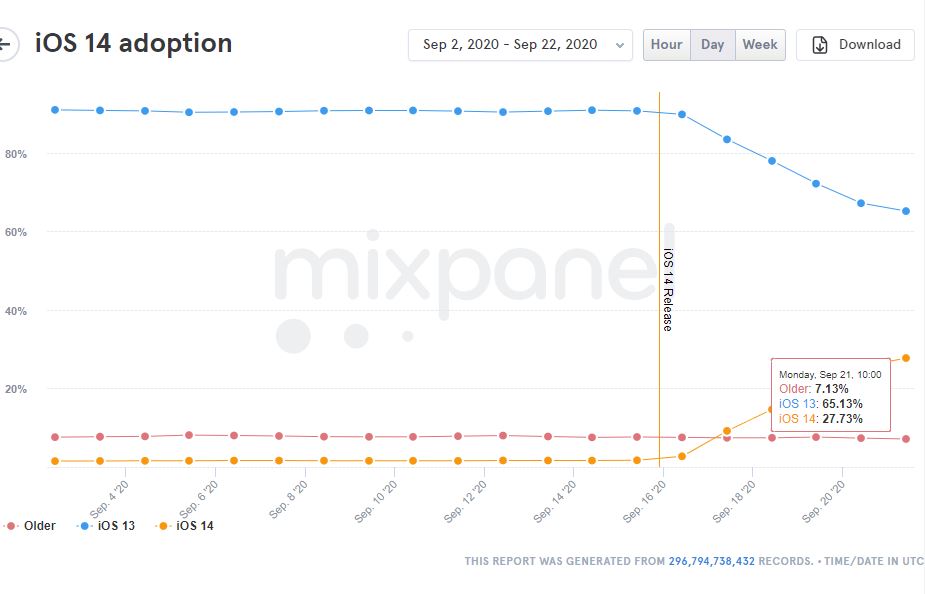Viewport: 925px width, 594px height.
Task: Switch to Hour granularity
Action: click(x=666, y=45)
